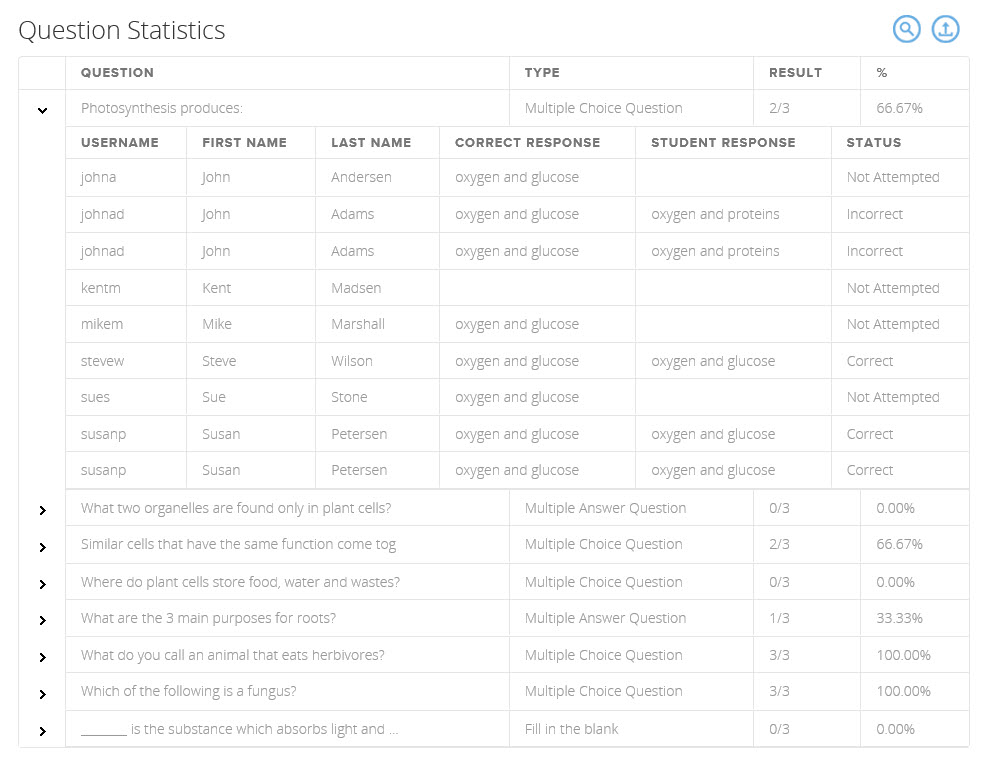Expand the fill in the blank question
984x760 pixels.
pyautogui.click(x=42, y=731)
